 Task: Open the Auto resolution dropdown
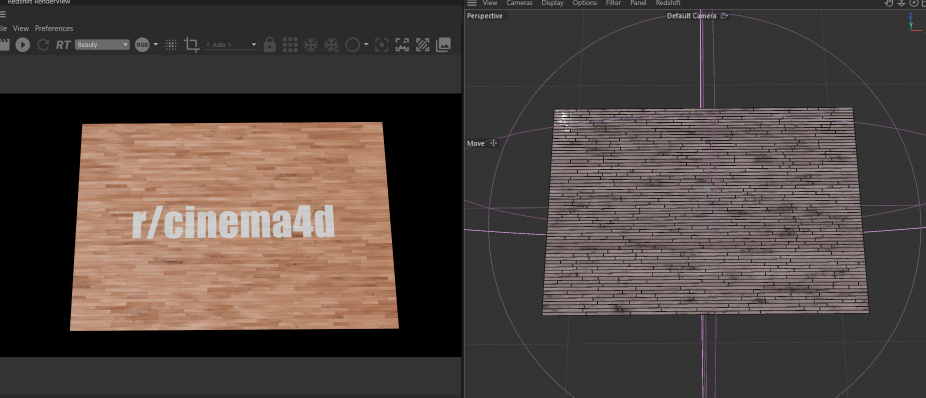tap(230, 45)
